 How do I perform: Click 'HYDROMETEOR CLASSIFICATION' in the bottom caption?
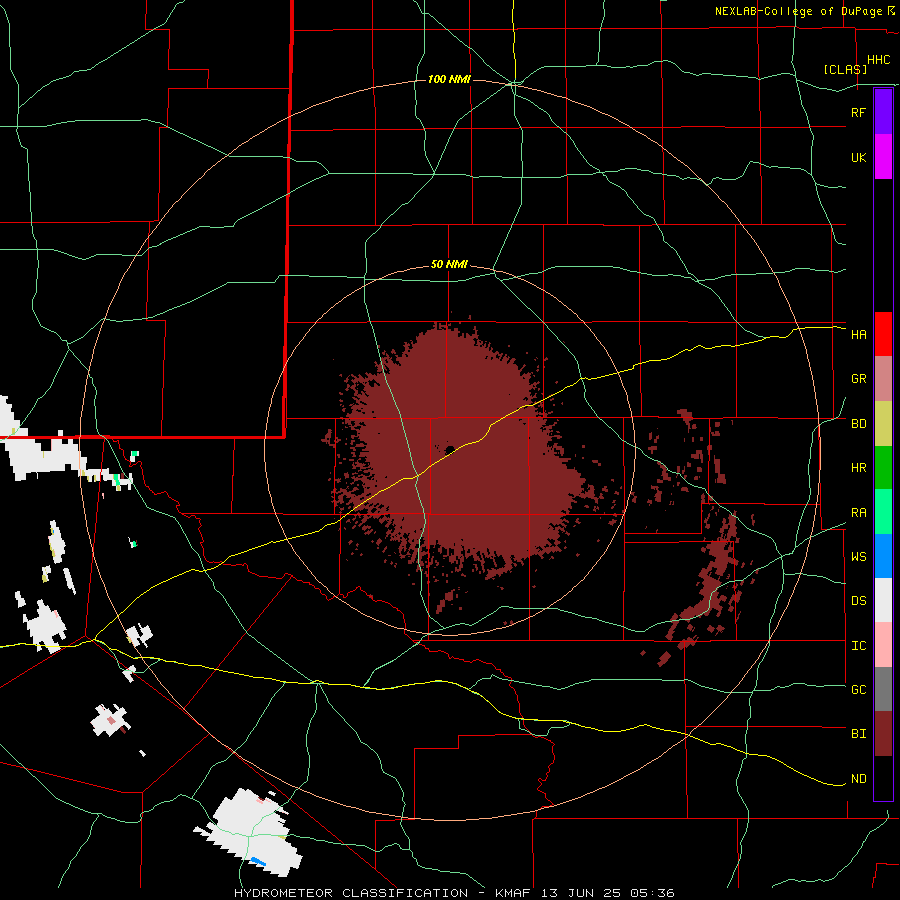[351, 893]
